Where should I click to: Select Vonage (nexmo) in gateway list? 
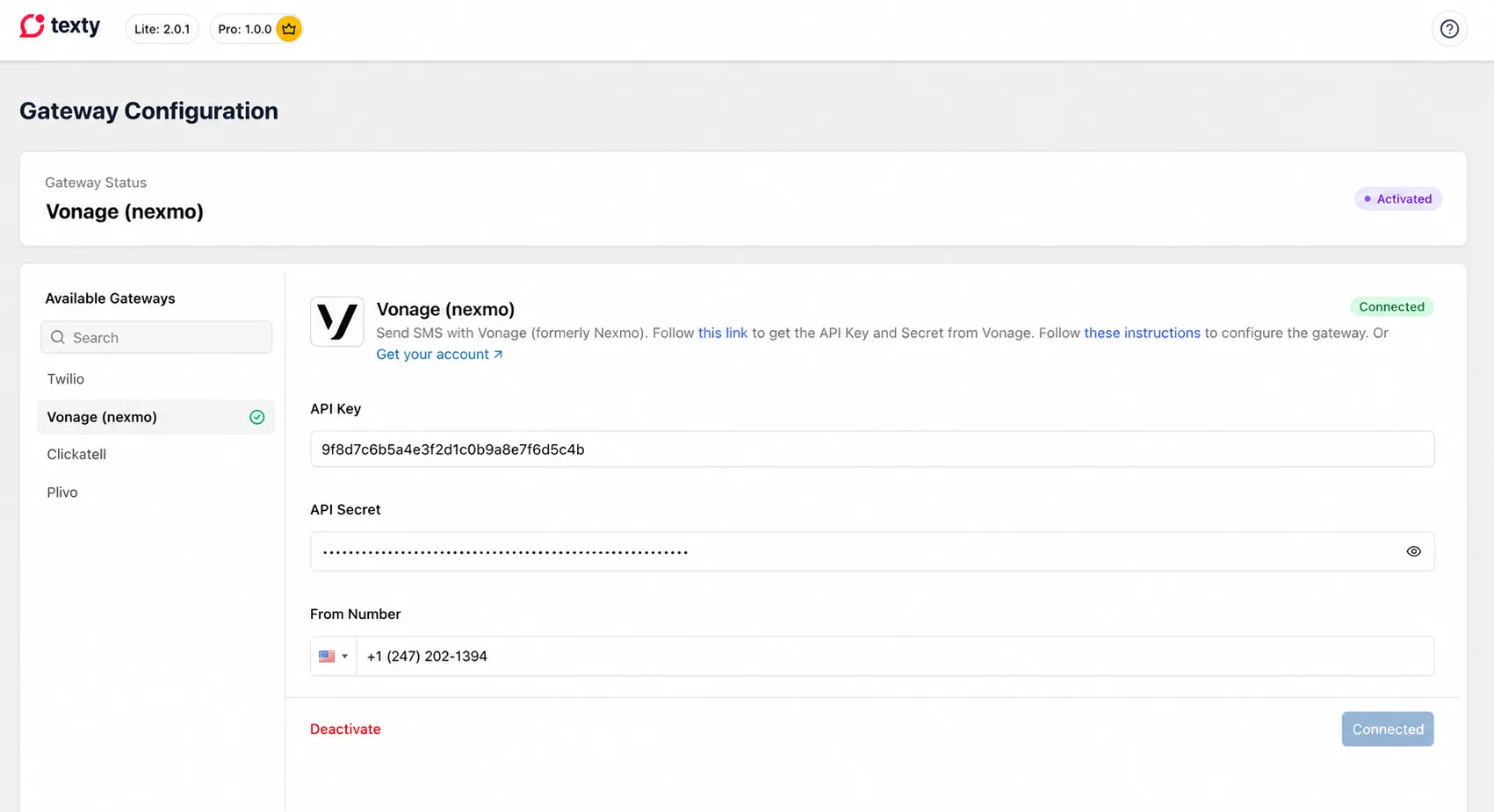(x=155, y=417)
